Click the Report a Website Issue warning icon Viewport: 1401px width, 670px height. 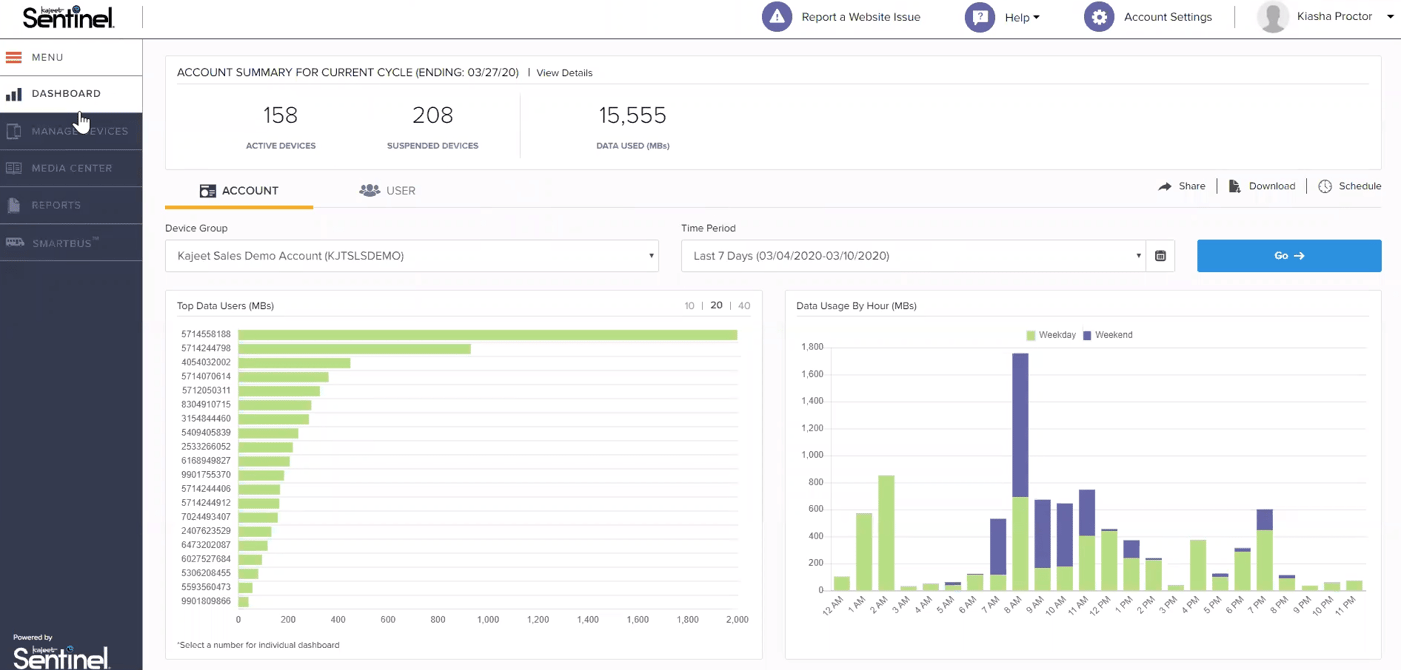click(777, 17)
